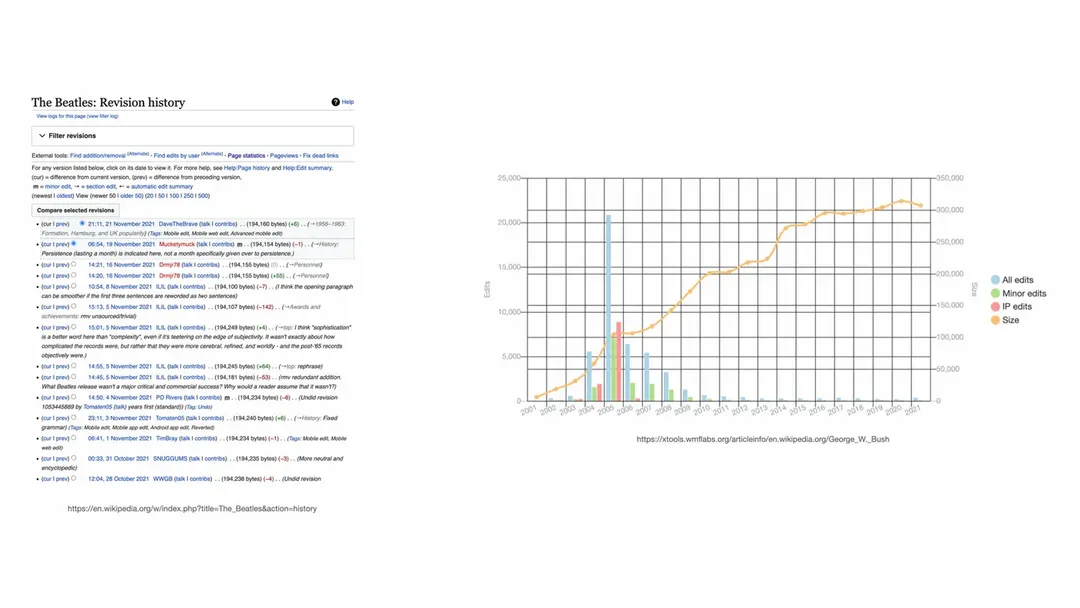
Task: Click the last Size line point at 2021
Action: (x=921, y=205)
